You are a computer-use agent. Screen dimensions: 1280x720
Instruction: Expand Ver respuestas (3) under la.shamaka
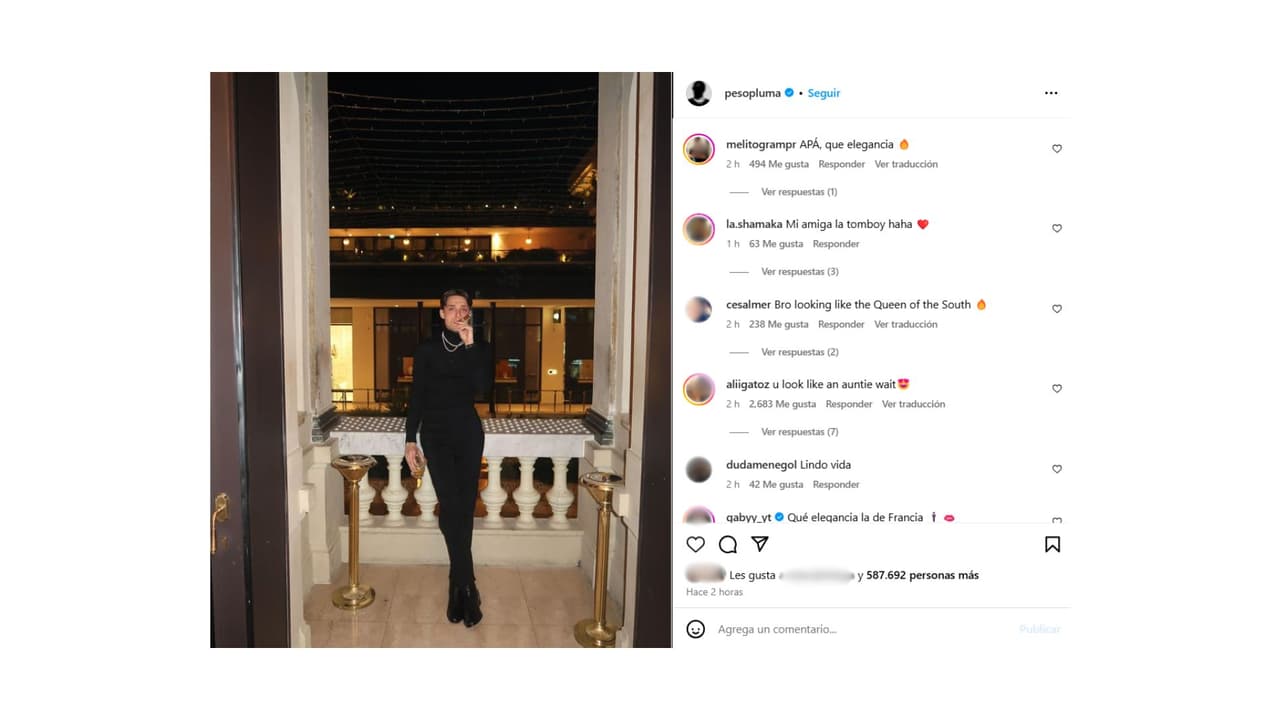[799, 272]
